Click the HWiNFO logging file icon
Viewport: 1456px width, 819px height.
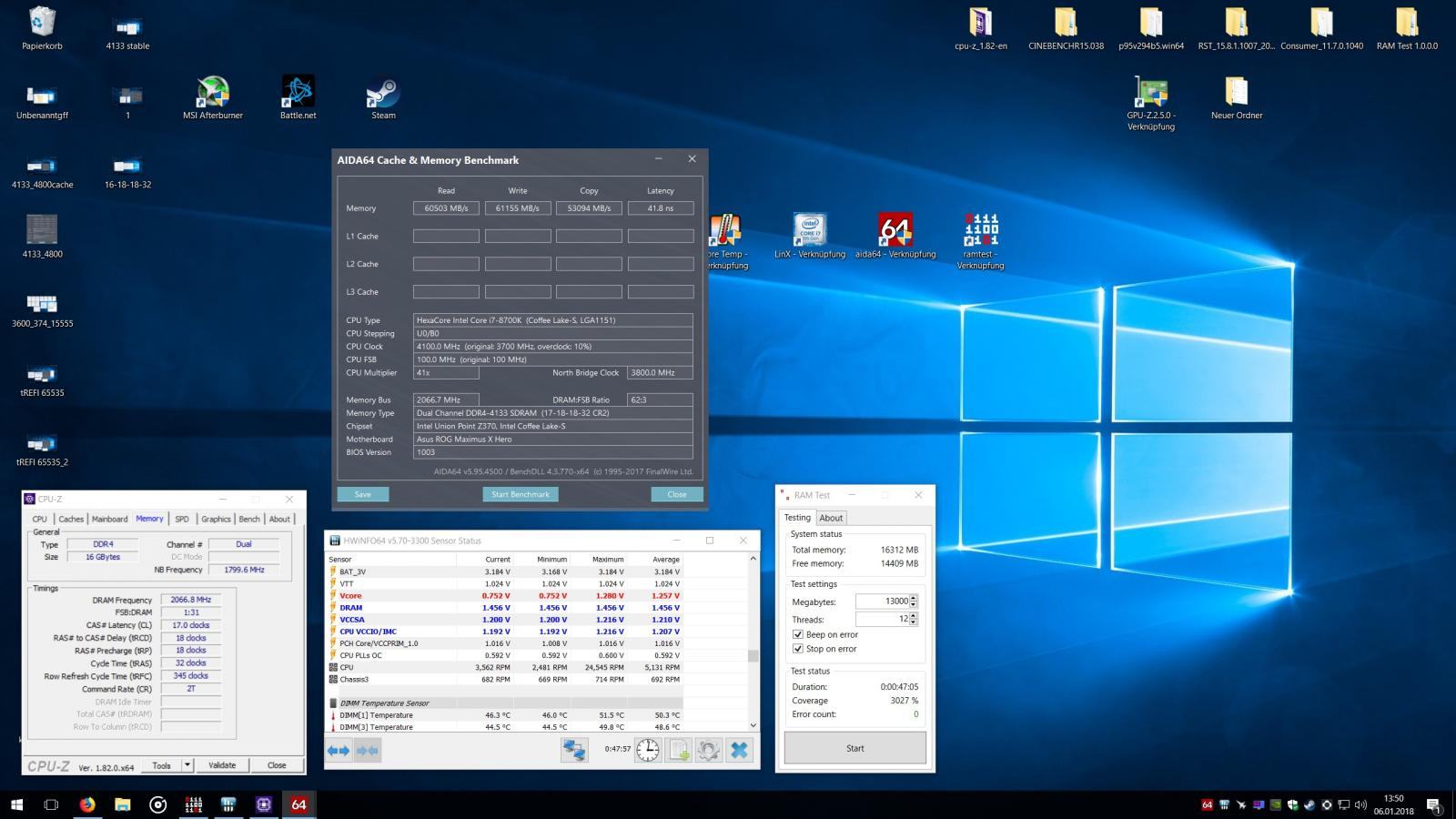(678, 750)
